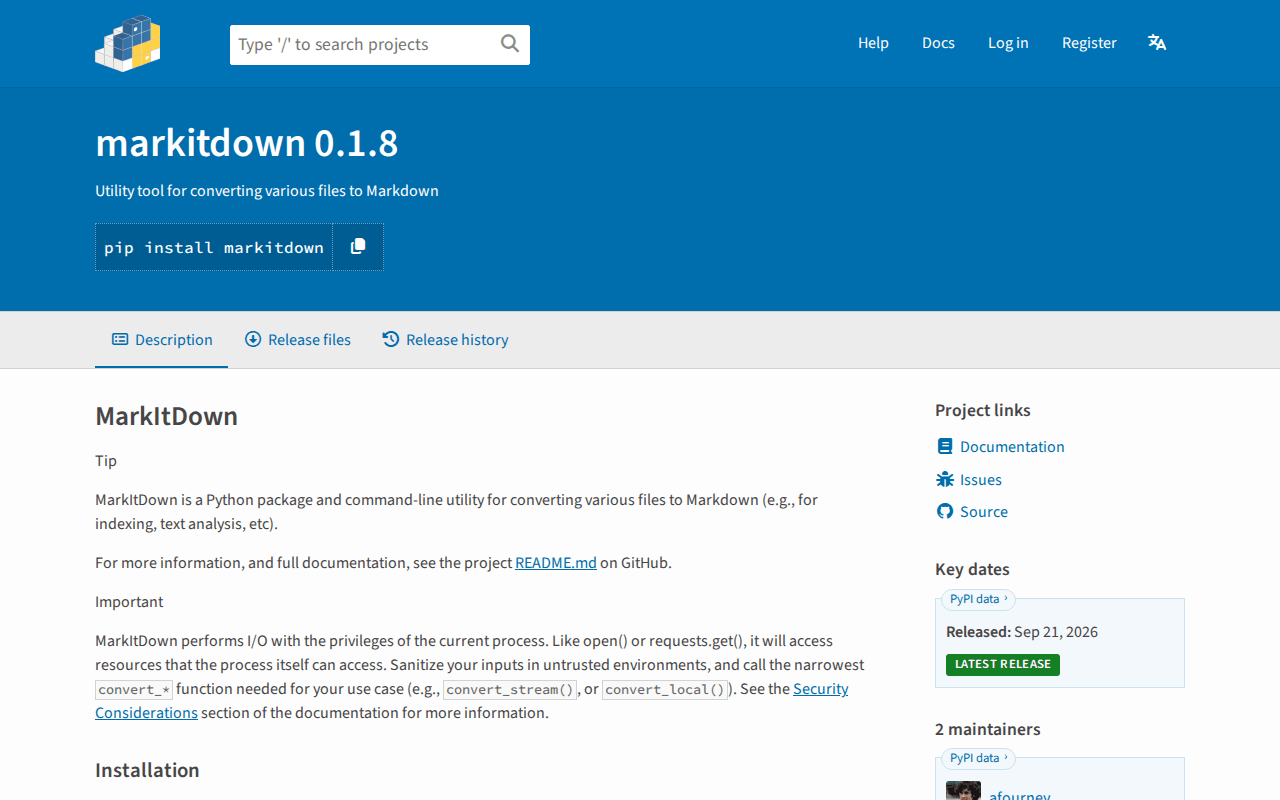Go to Docs
Image resolution: width=1280 pixels, height=800 pixels.
coord(938,43)
